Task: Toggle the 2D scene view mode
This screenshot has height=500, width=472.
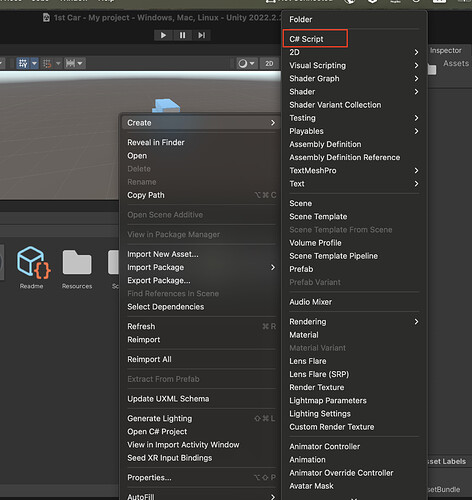Action: click(x=269, y=63)
